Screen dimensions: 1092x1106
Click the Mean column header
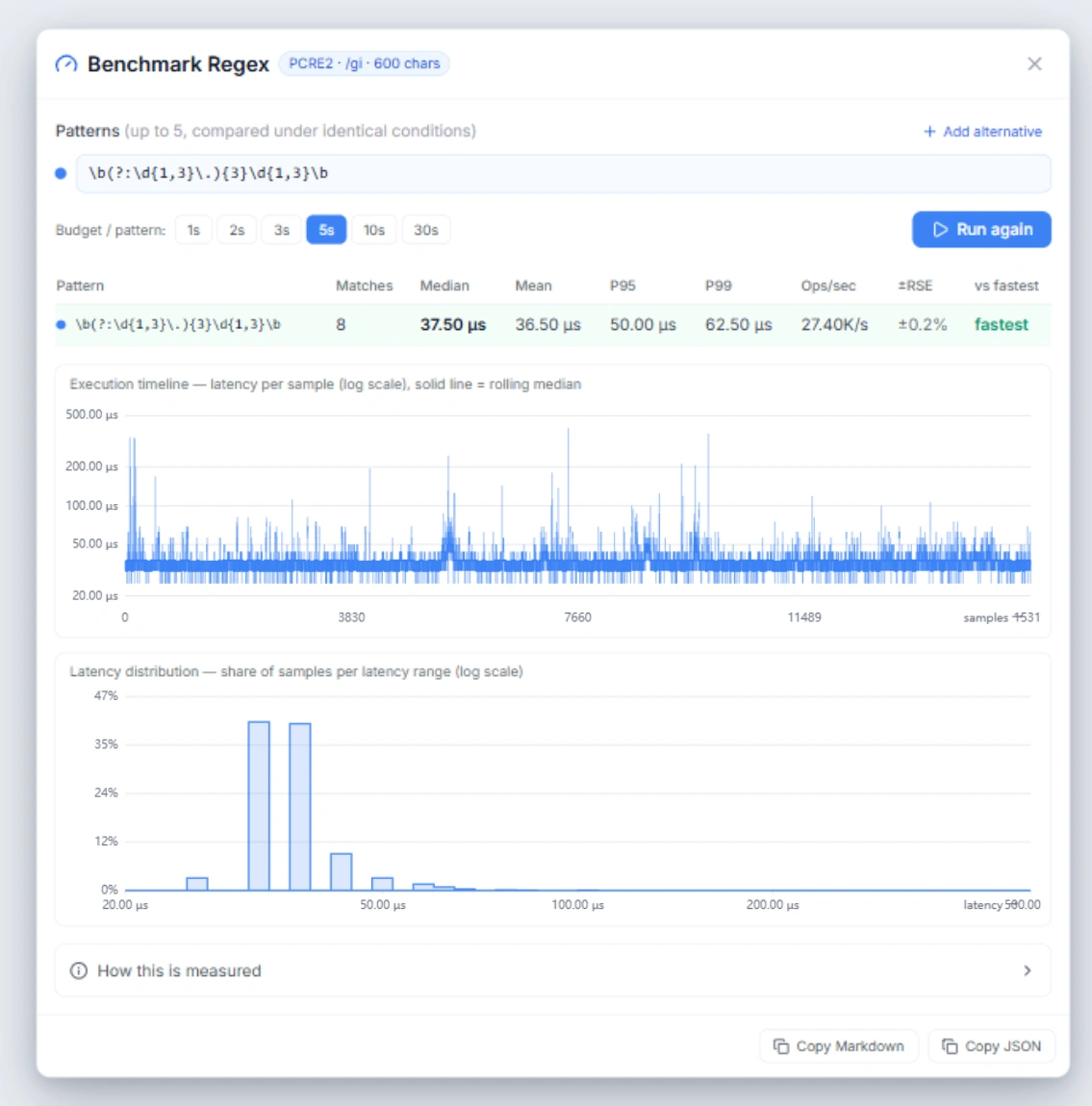[533, 286]
